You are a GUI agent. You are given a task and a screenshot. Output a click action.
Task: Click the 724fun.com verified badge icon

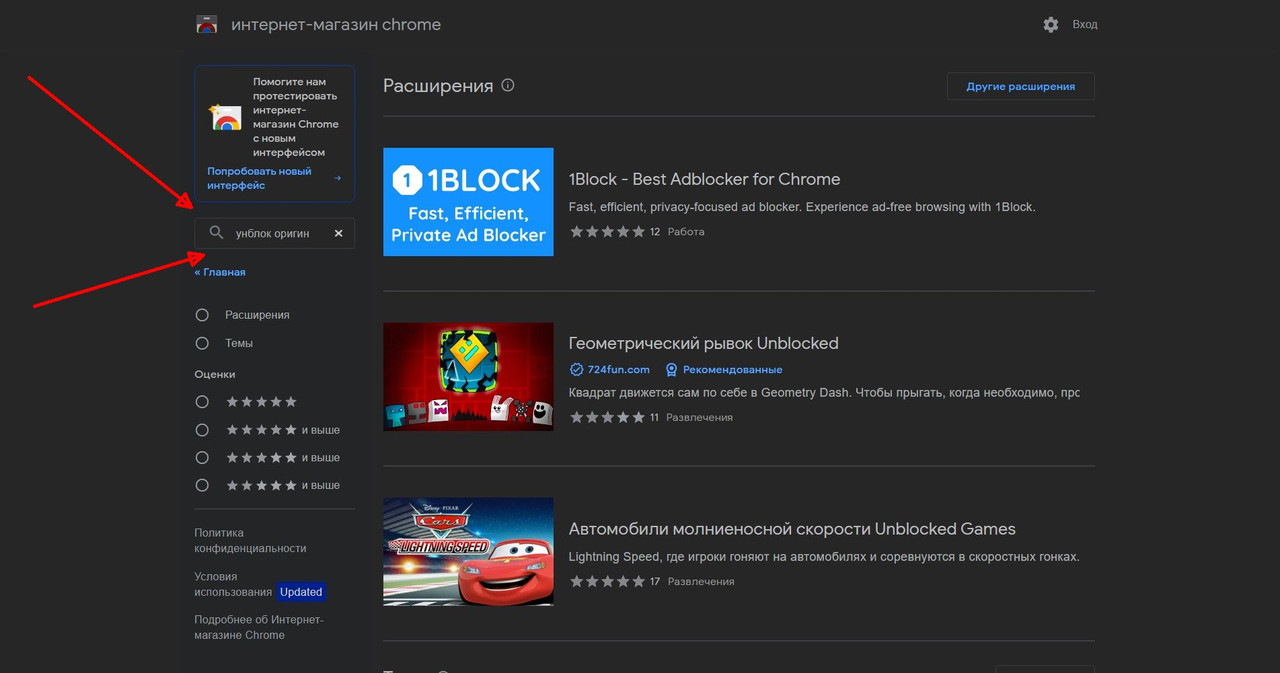click(x=576, y=369)
